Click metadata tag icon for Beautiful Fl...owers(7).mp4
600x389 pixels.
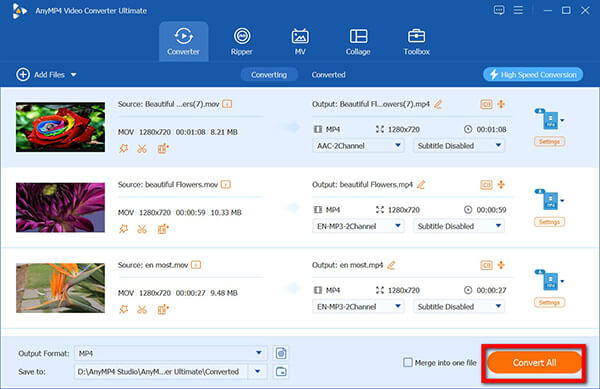coord(486,104)
